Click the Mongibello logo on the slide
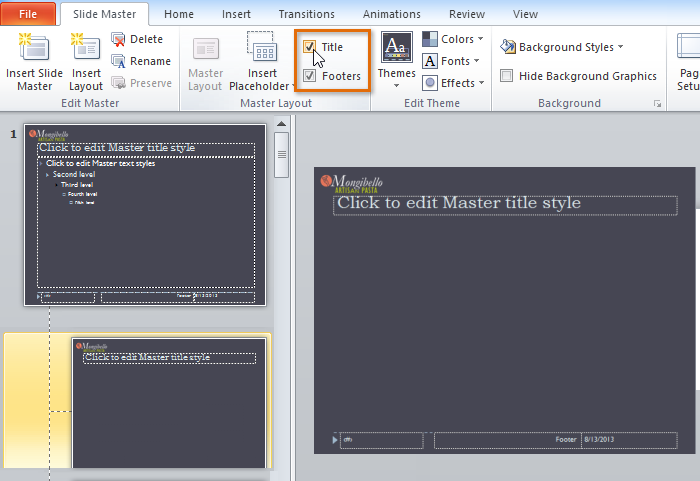The height and width of the screenshot is (481, 700). point(352,184)
